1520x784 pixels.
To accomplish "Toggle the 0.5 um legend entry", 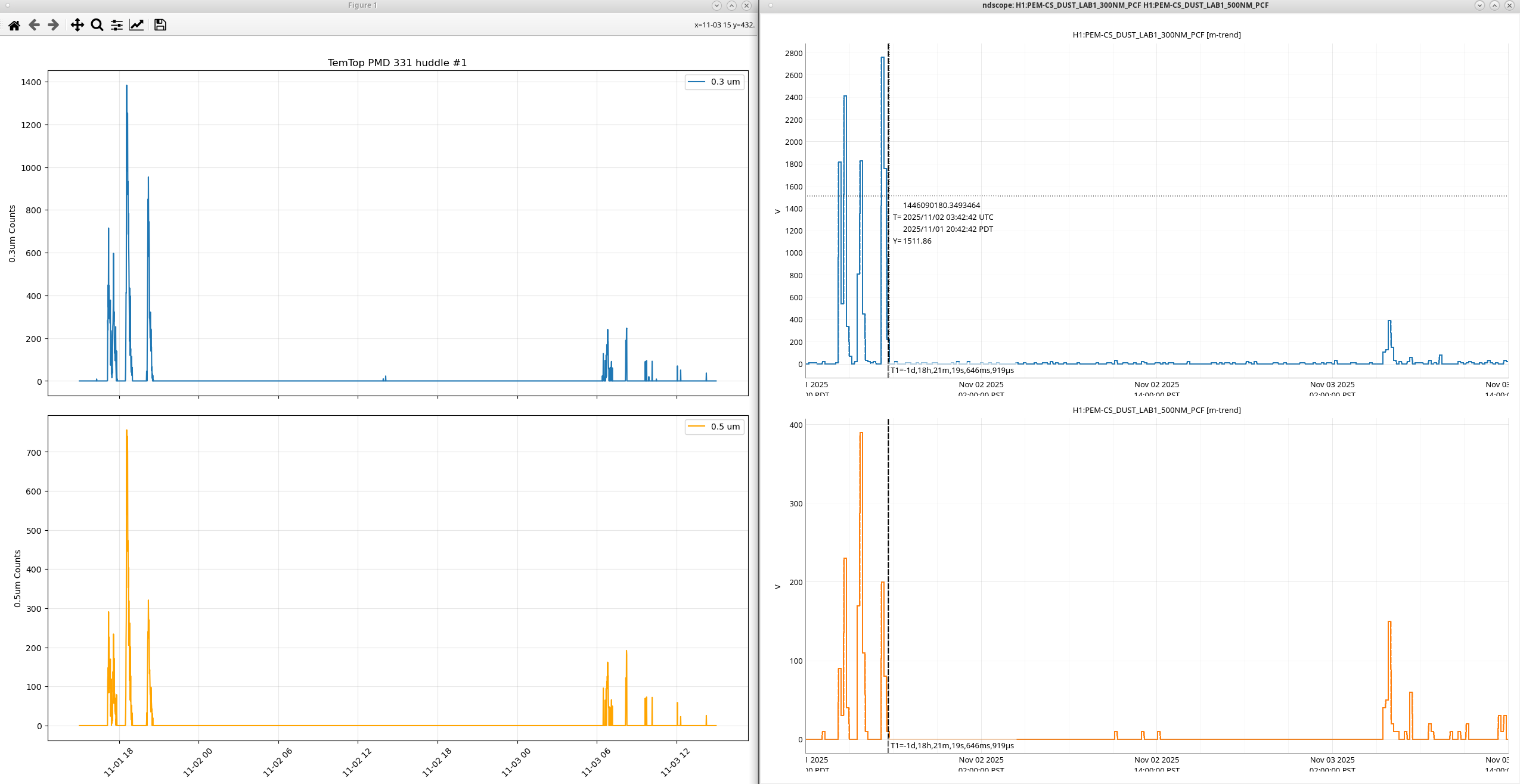I will (715, 427).
